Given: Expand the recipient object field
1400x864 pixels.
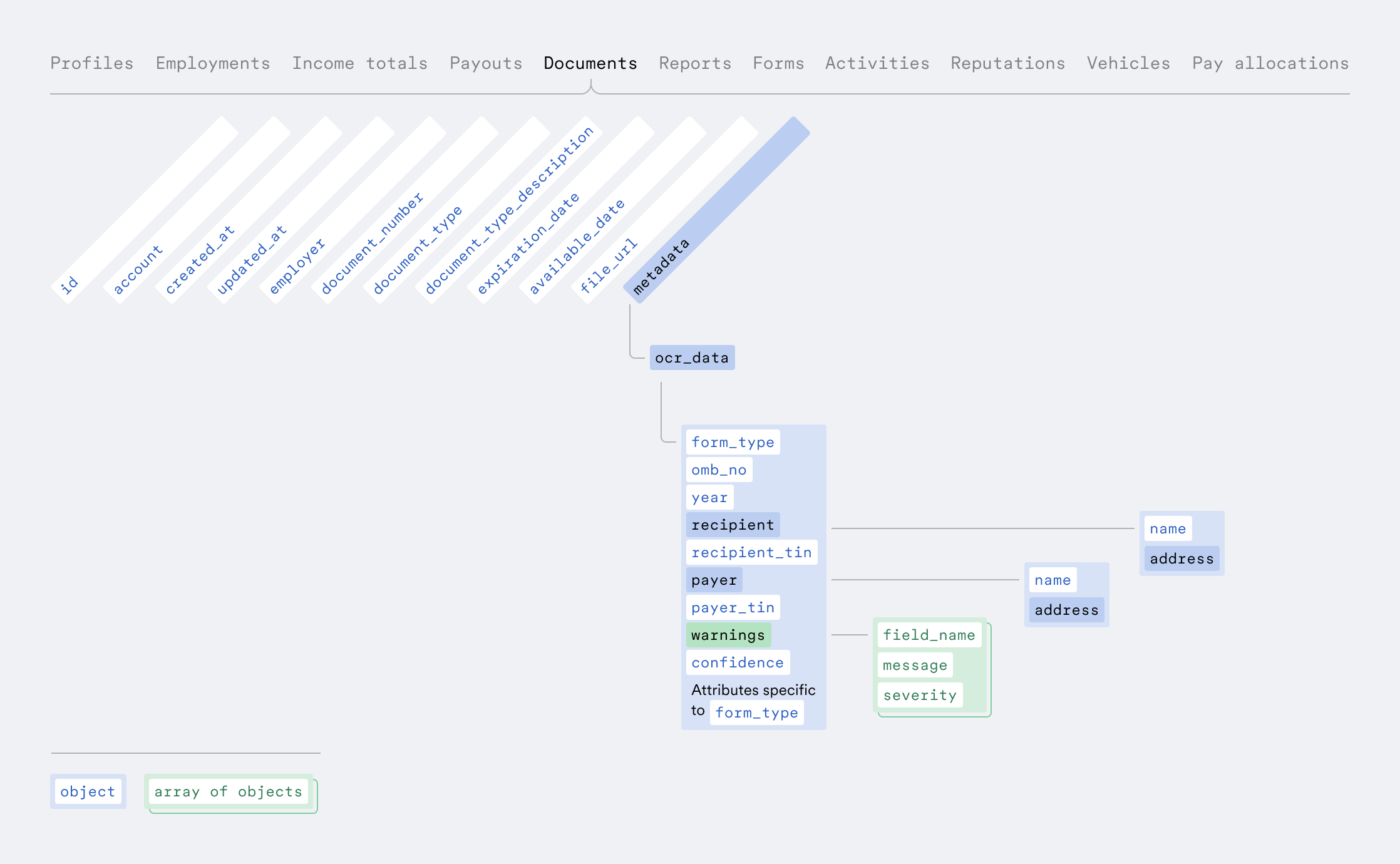Looking at the screenshot, I should (733, 525).
